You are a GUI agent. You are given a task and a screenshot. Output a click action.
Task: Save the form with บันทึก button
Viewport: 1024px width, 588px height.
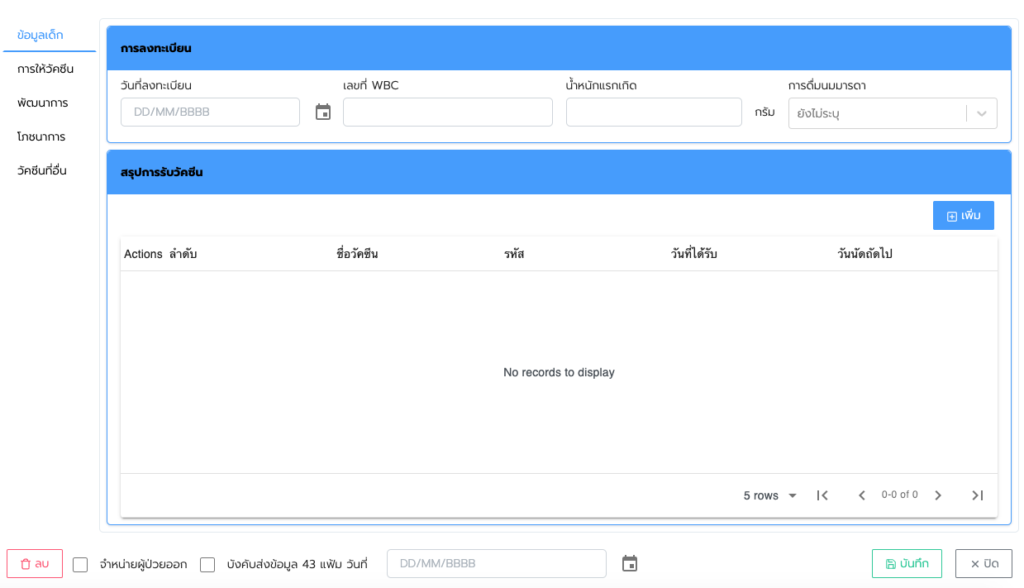pyautogui.click(x=906, y=564)
